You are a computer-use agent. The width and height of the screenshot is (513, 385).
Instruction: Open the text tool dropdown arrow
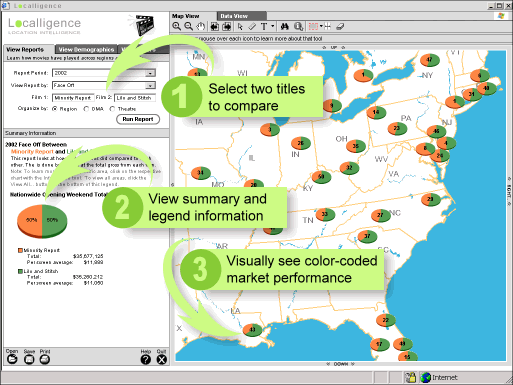(x=273, y=26)
